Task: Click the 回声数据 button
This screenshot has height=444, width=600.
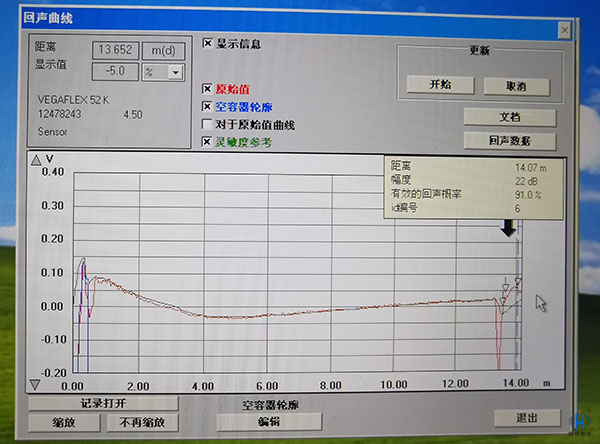Action: tap(509, 141)
